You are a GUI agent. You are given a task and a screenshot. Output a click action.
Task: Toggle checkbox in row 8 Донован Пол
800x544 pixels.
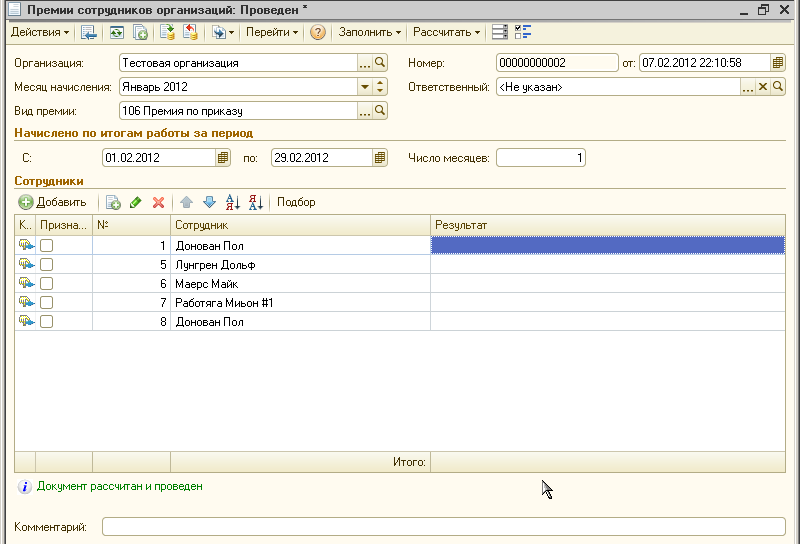tap(46, 322)
